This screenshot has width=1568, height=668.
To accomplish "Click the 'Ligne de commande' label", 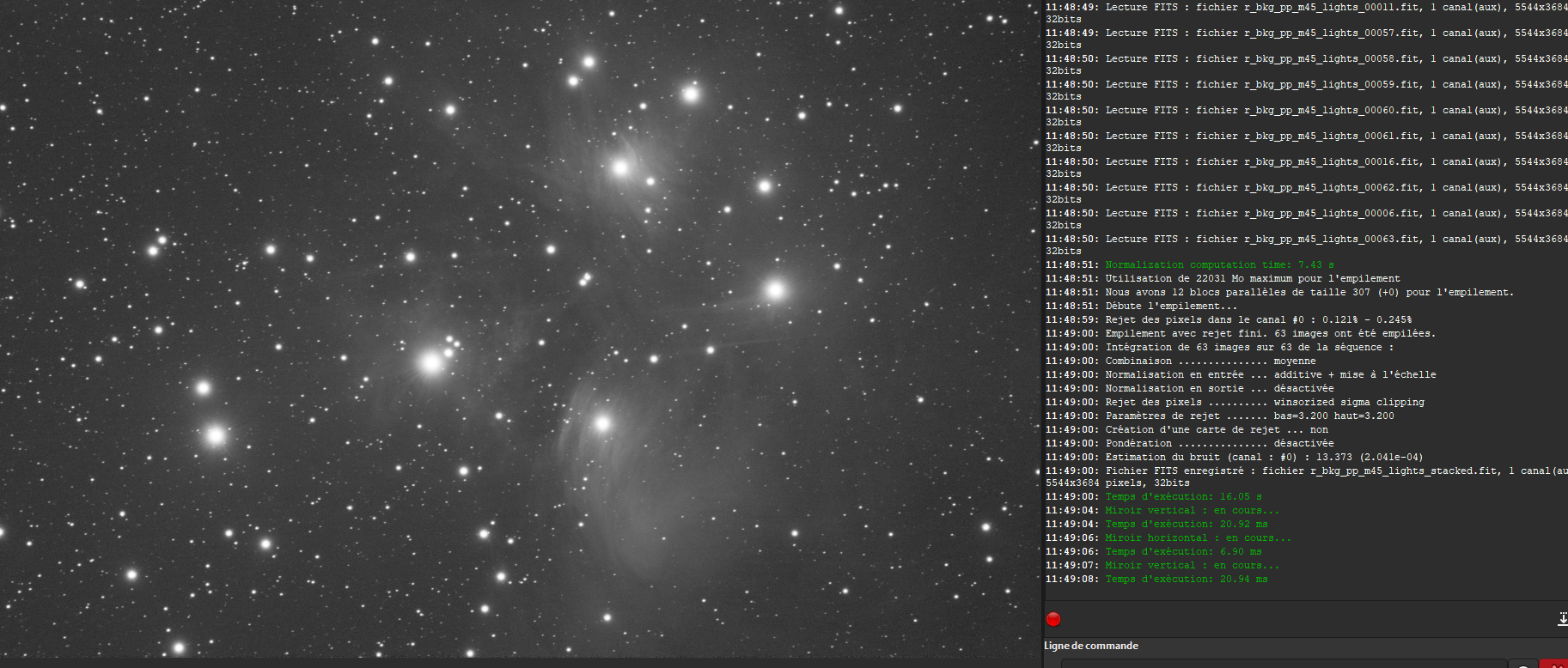I will 1091,646.
